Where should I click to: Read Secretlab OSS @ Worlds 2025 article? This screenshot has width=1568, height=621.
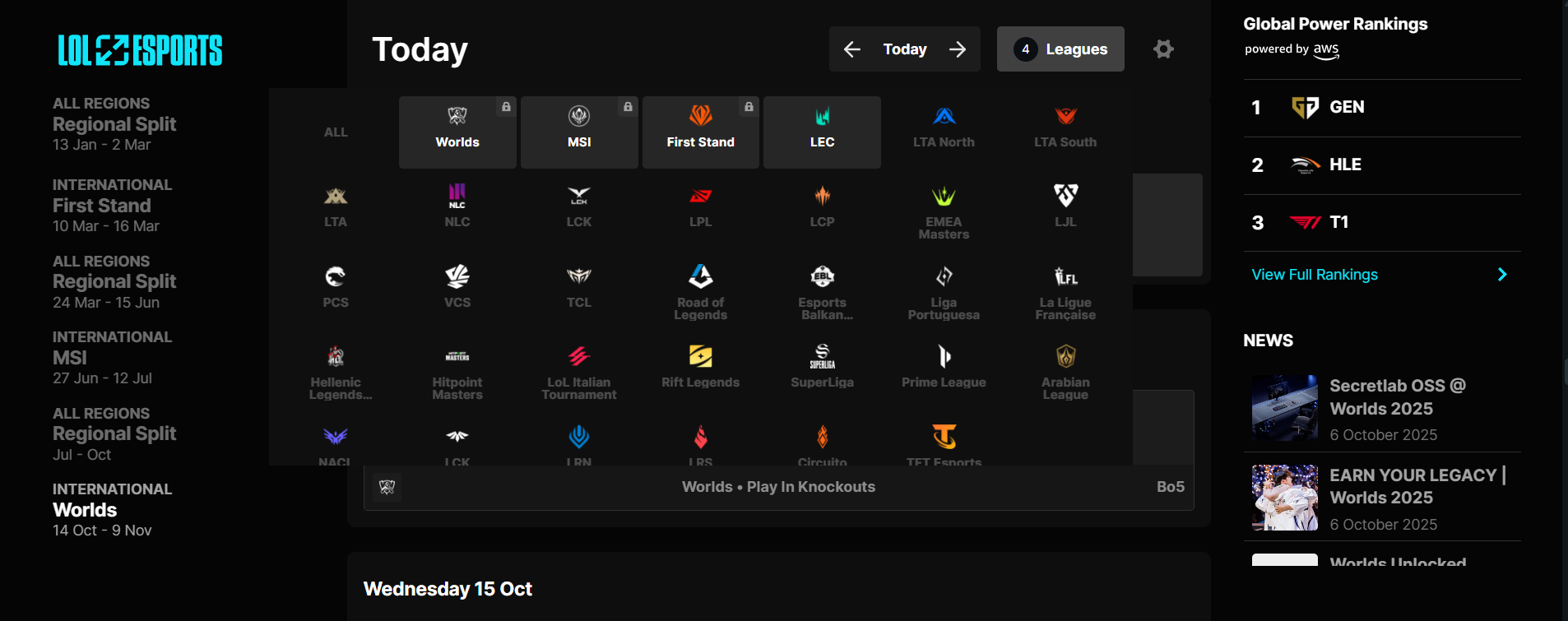[1398, 397]
